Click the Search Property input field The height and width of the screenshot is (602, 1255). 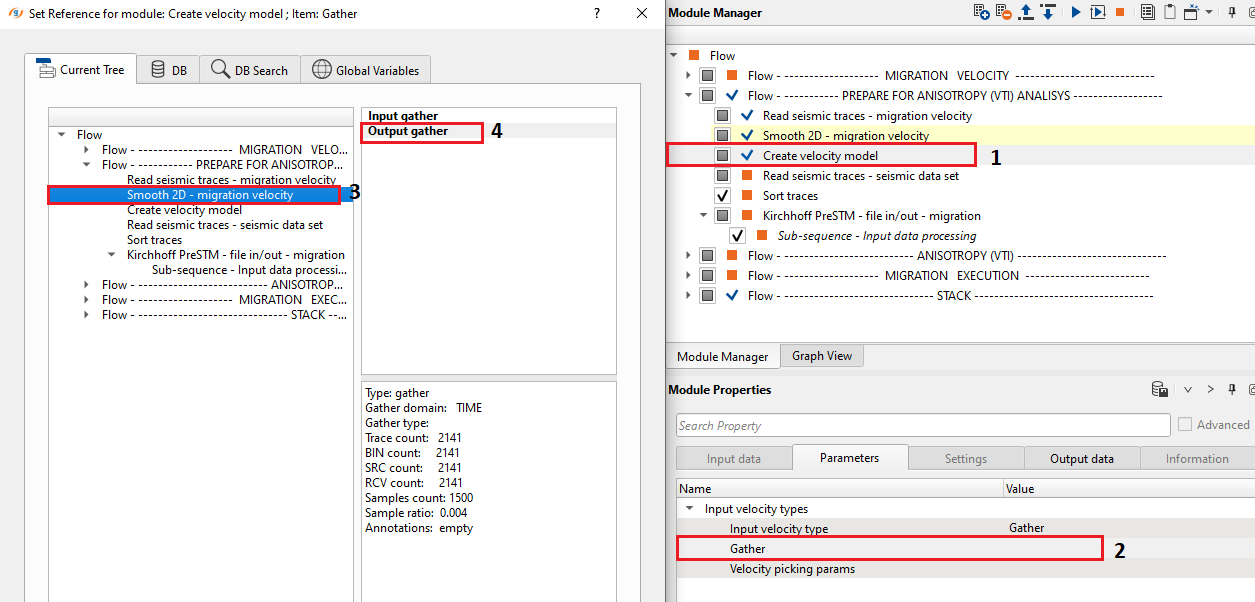coord(922,426)
